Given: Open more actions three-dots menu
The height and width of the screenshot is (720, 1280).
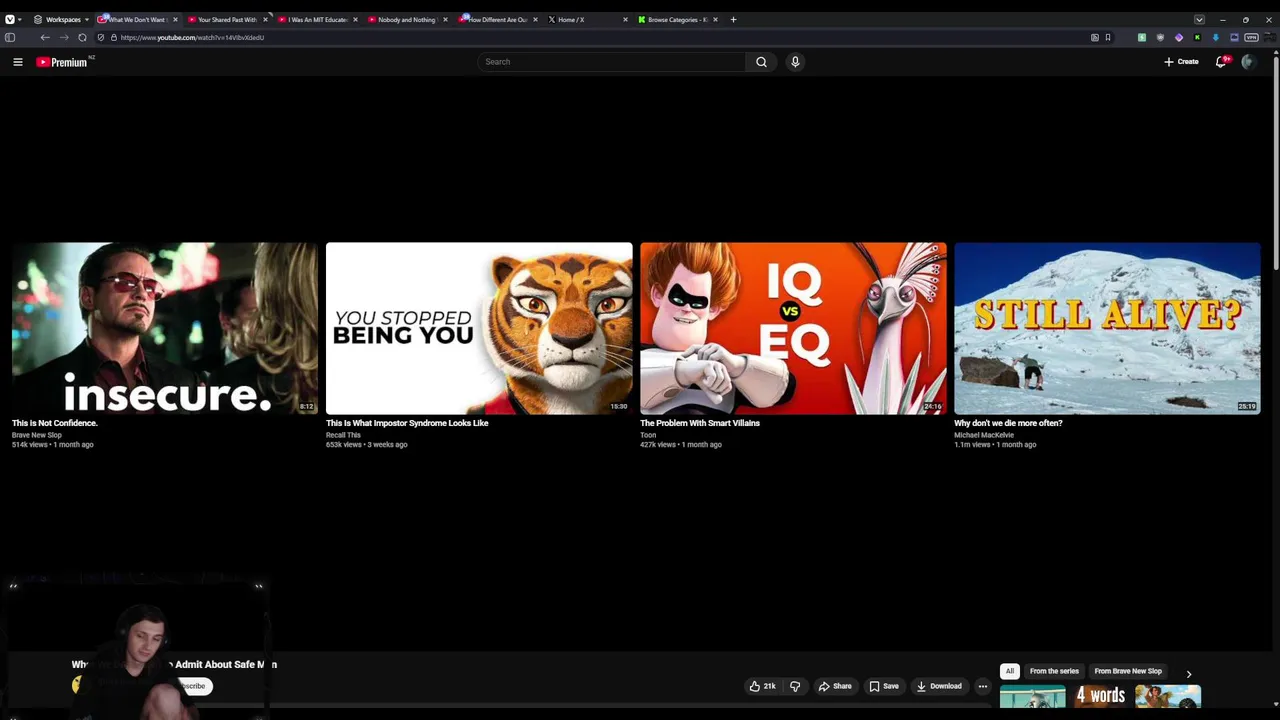Looking at the screenshot, I should 982,686.
